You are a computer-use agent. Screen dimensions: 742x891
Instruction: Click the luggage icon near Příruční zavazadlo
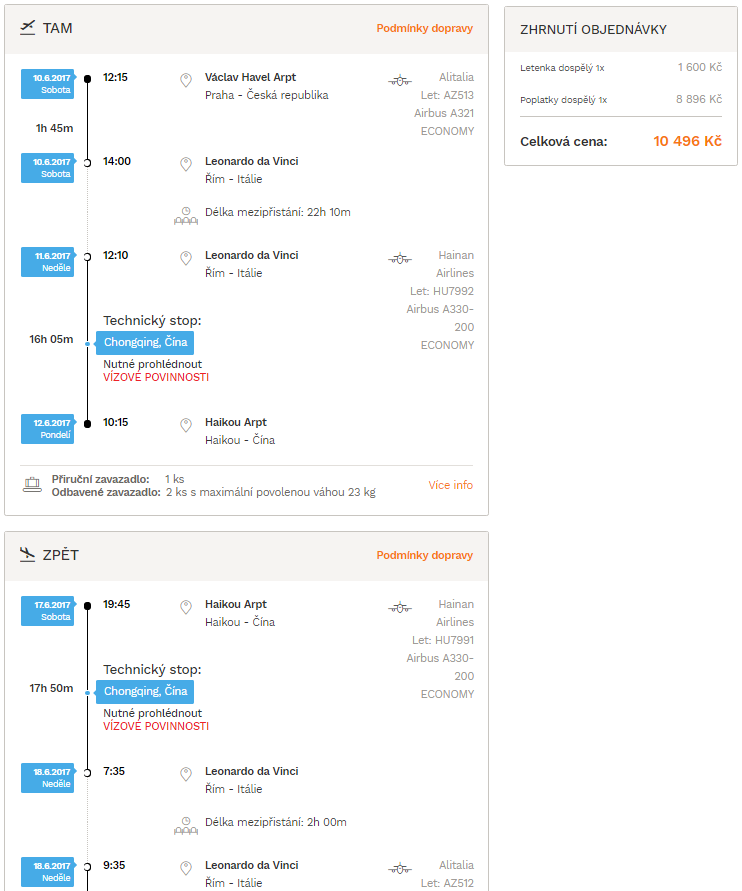pos(32,485)
